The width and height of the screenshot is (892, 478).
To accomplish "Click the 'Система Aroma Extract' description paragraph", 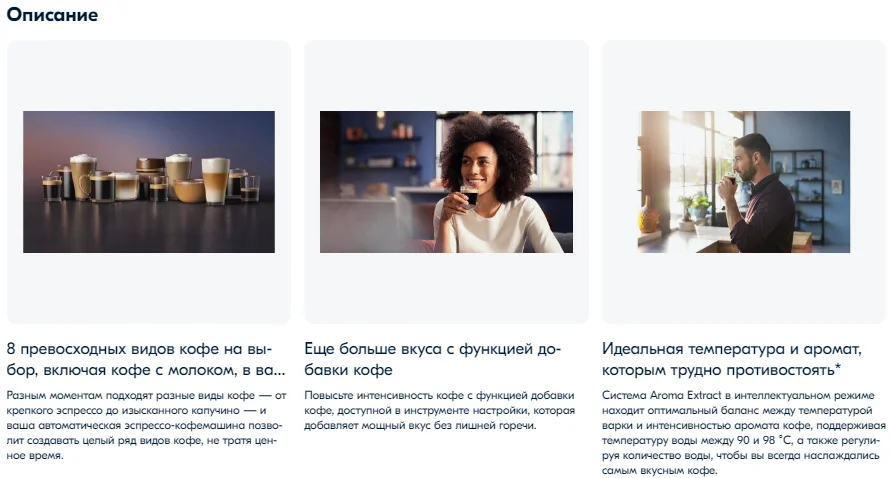I will 744,433.
